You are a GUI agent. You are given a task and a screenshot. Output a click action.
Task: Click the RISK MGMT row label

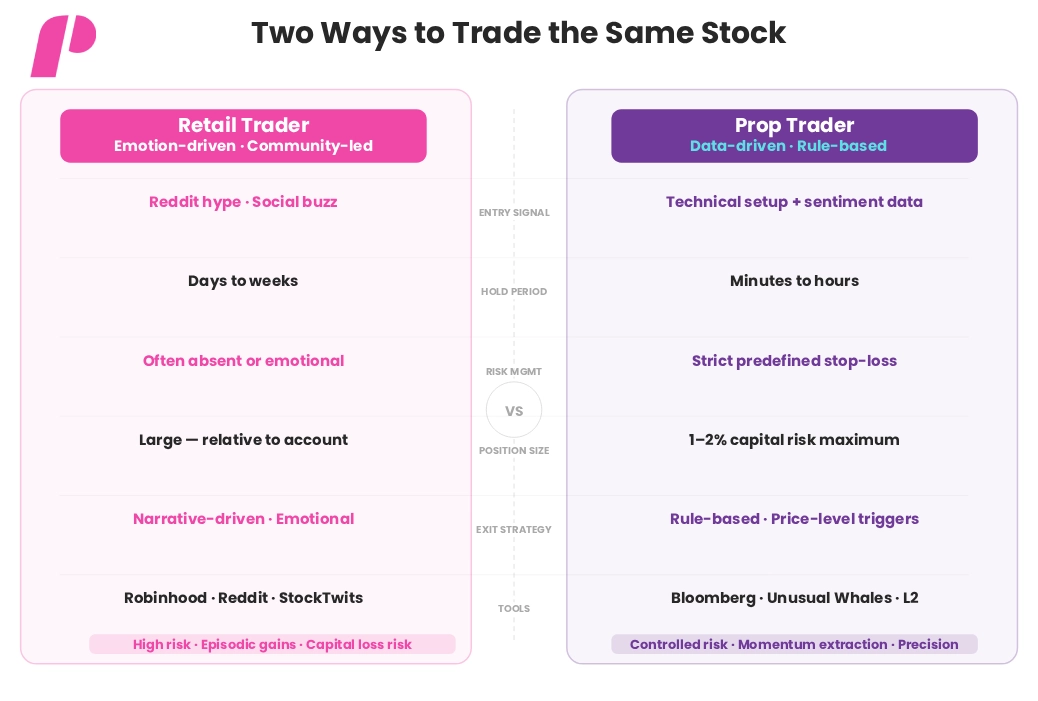[514, 371]
